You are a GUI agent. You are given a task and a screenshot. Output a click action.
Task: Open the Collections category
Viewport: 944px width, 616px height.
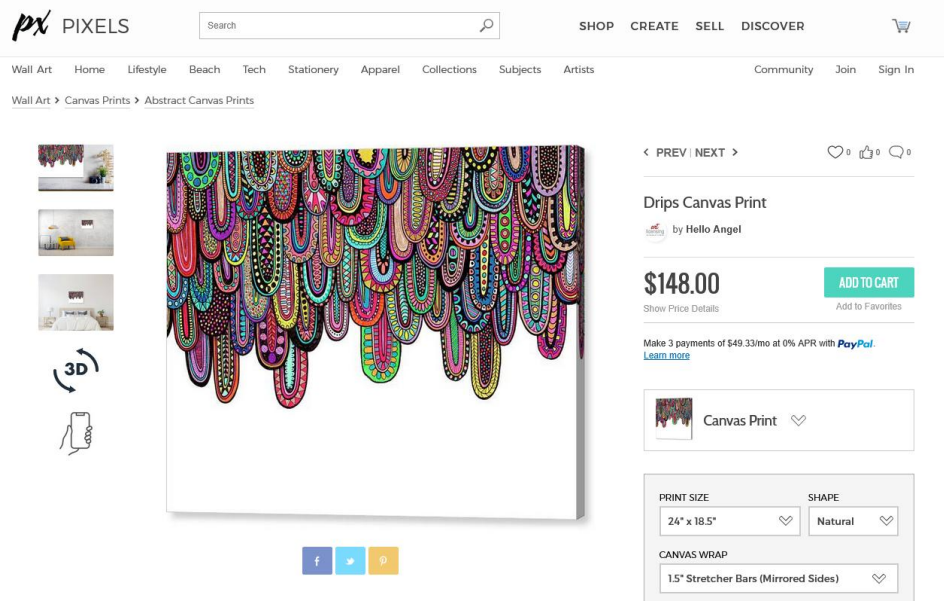[449, 69]
